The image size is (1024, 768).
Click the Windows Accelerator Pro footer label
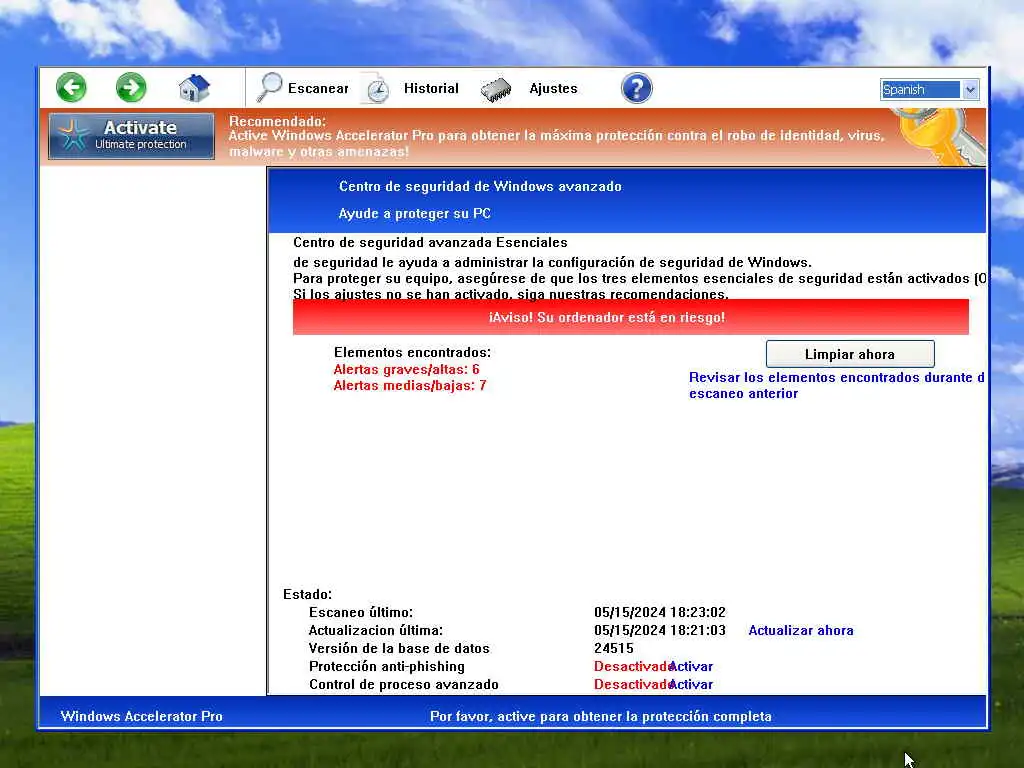[142, 716]
